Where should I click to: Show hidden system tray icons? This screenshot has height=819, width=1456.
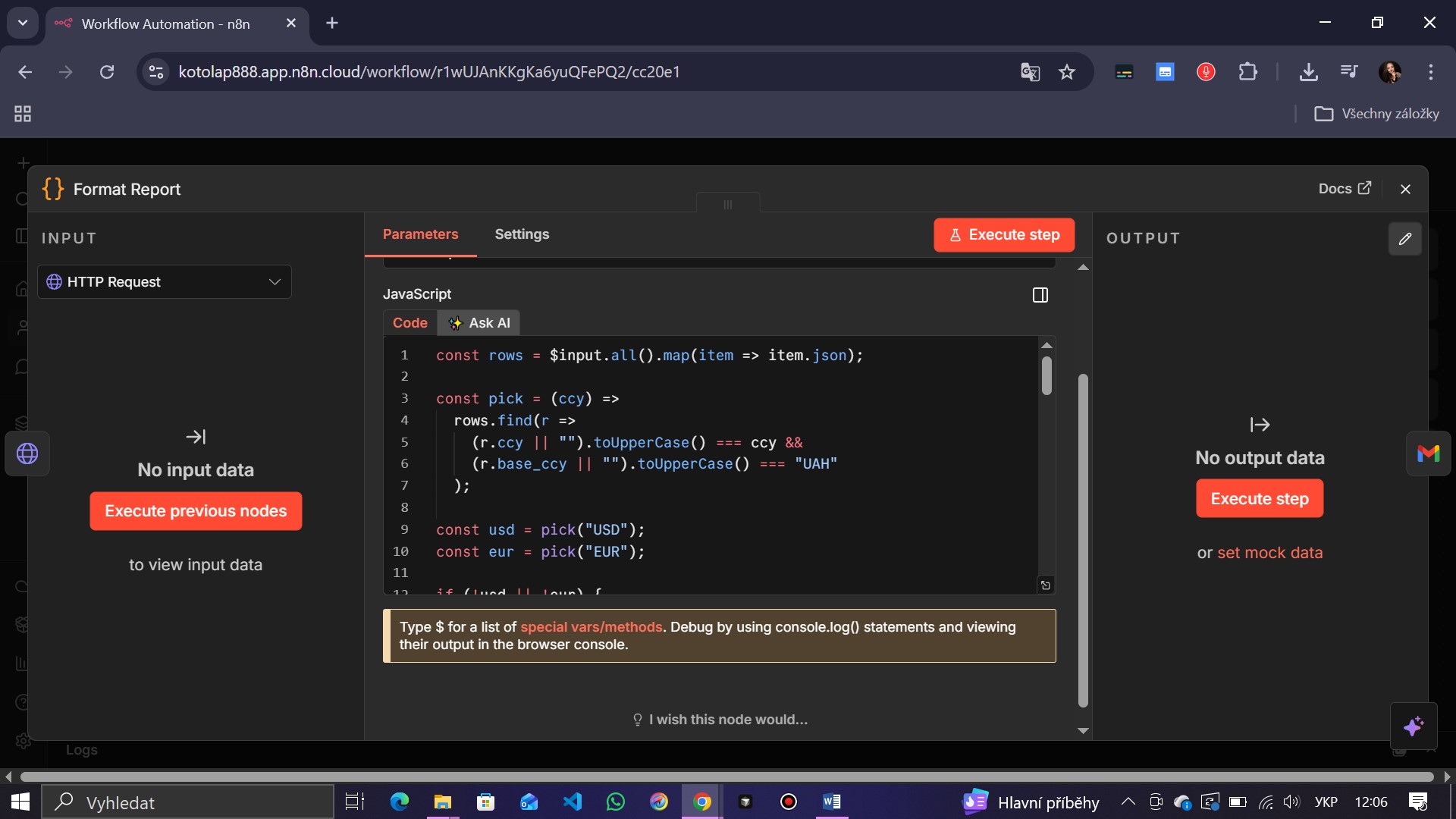[x=1128, y=802]
